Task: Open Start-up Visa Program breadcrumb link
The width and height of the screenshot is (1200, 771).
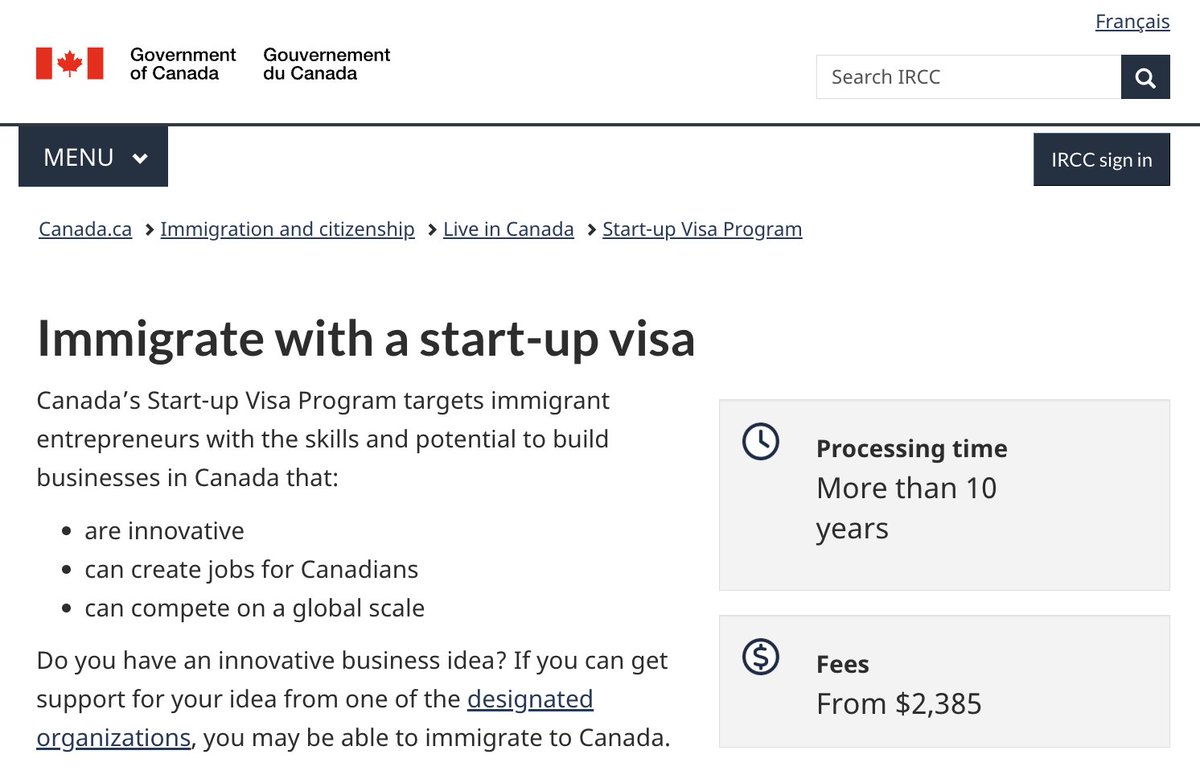Action: click(702, 229)
